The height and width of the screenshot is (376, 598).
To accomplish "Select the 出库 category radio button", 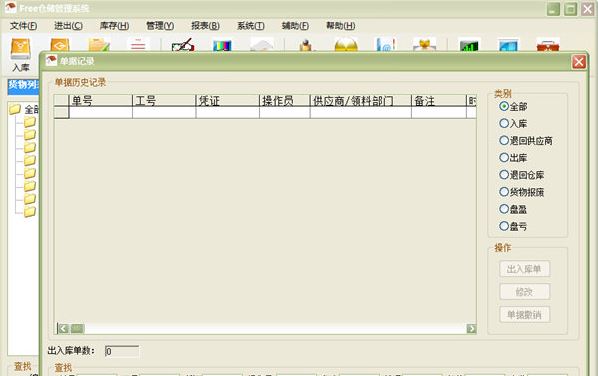I will 504,157.
